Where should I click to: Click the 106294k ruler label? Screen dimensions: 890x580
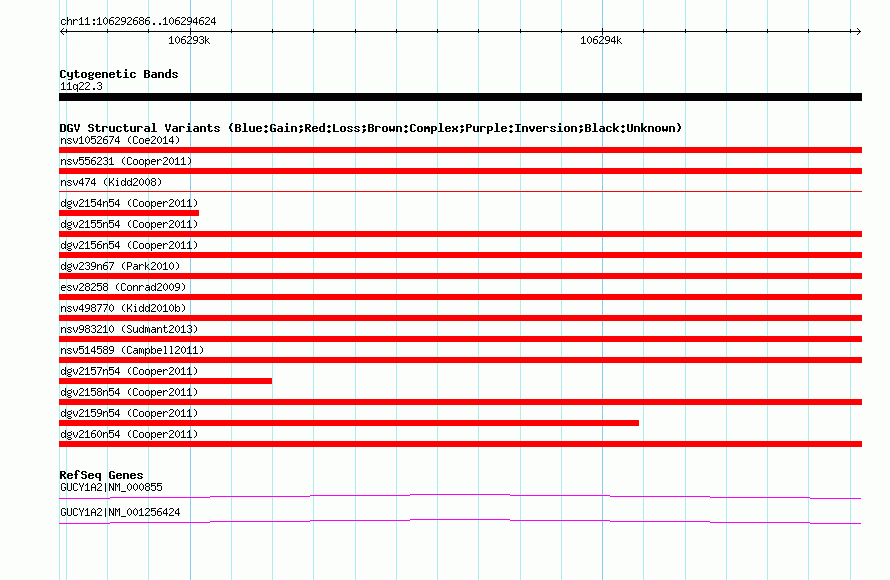[601, 40]
